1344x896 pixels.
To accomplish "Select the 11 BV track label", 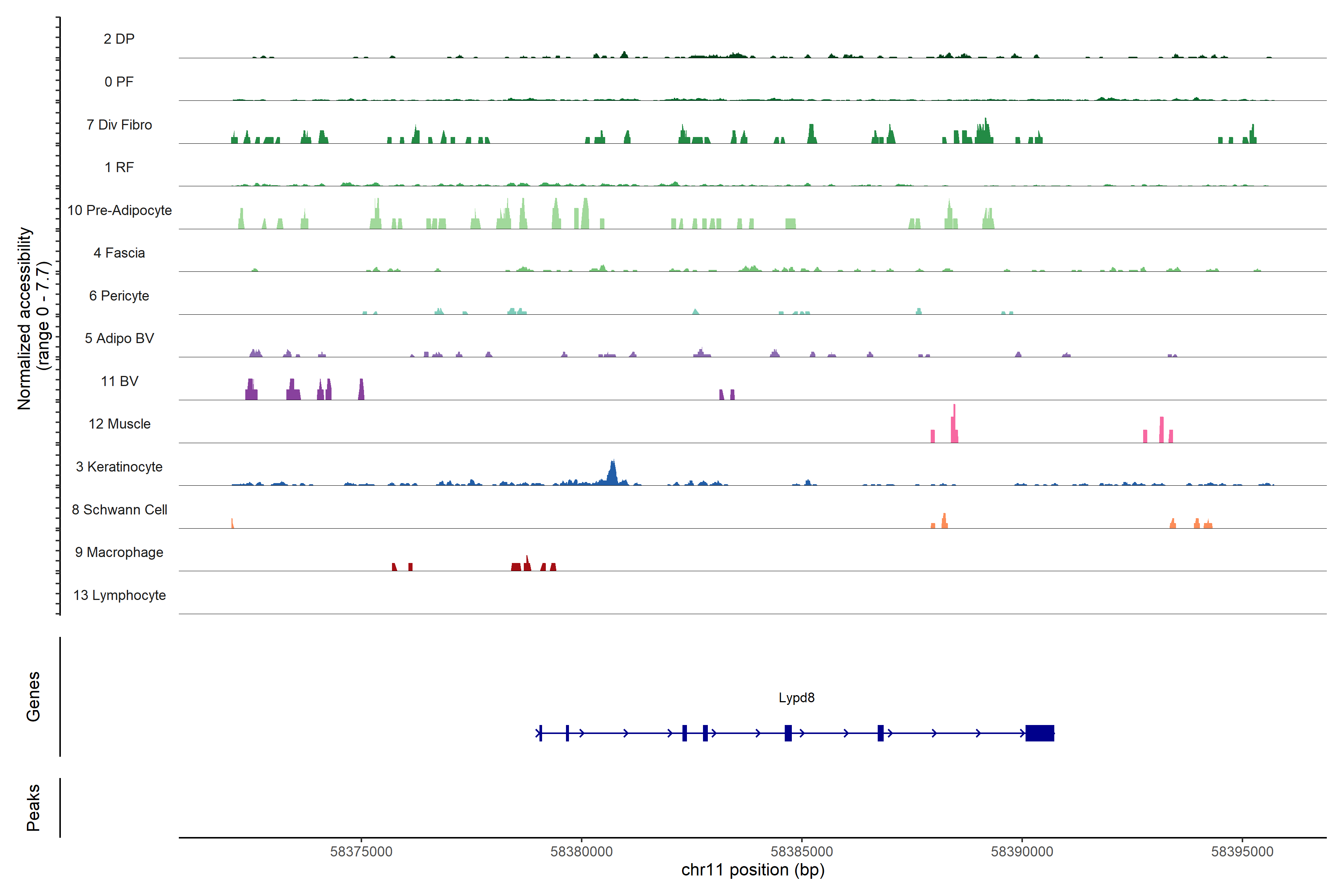I will click(x=119, y=381).
